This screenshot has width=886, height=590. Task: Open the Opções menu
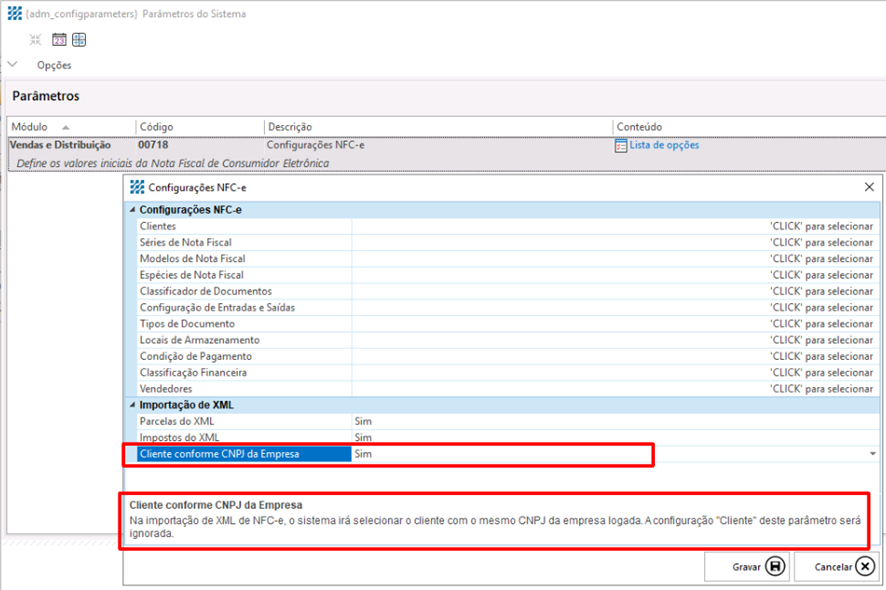click(54, 65)
